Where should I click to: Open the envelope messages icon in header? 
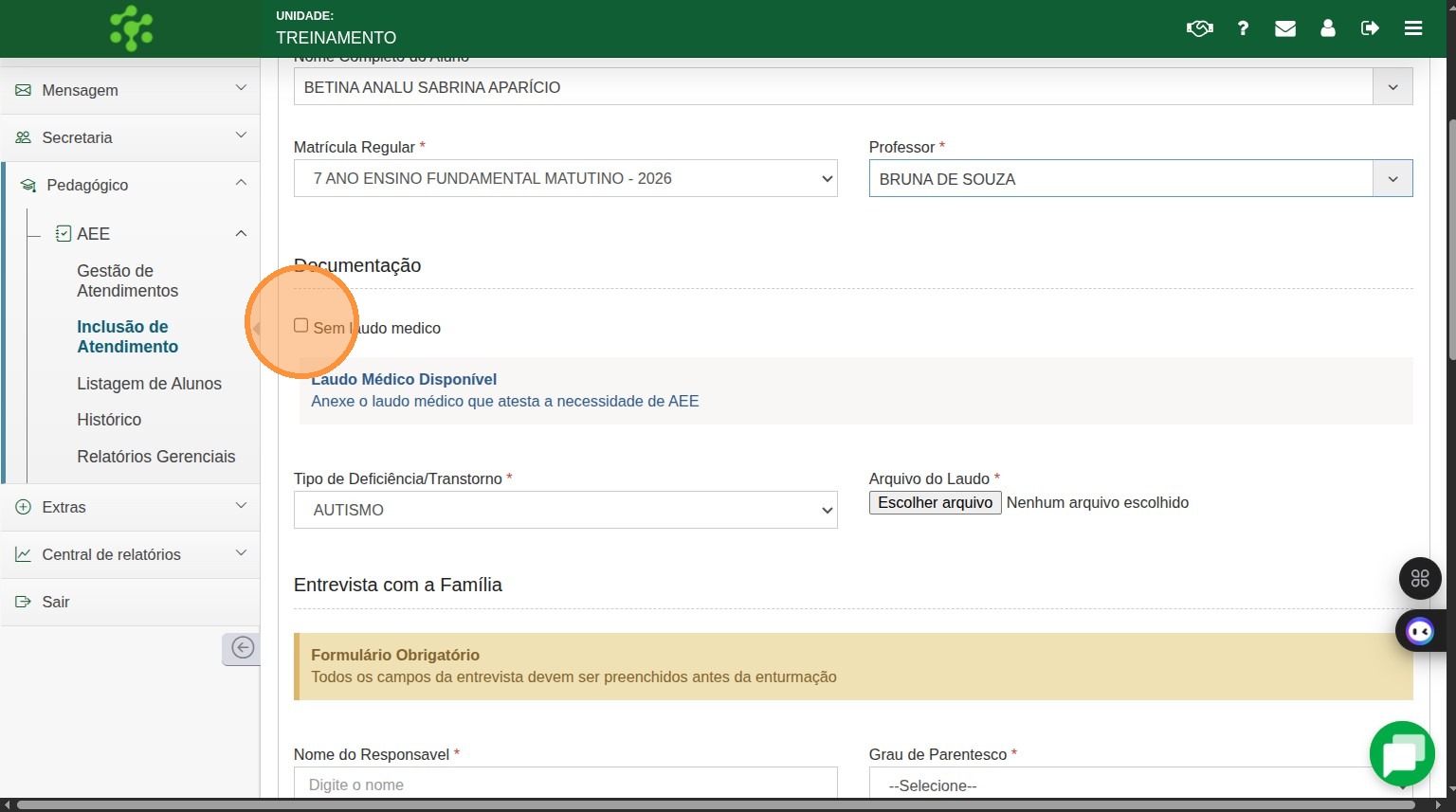1285,28
